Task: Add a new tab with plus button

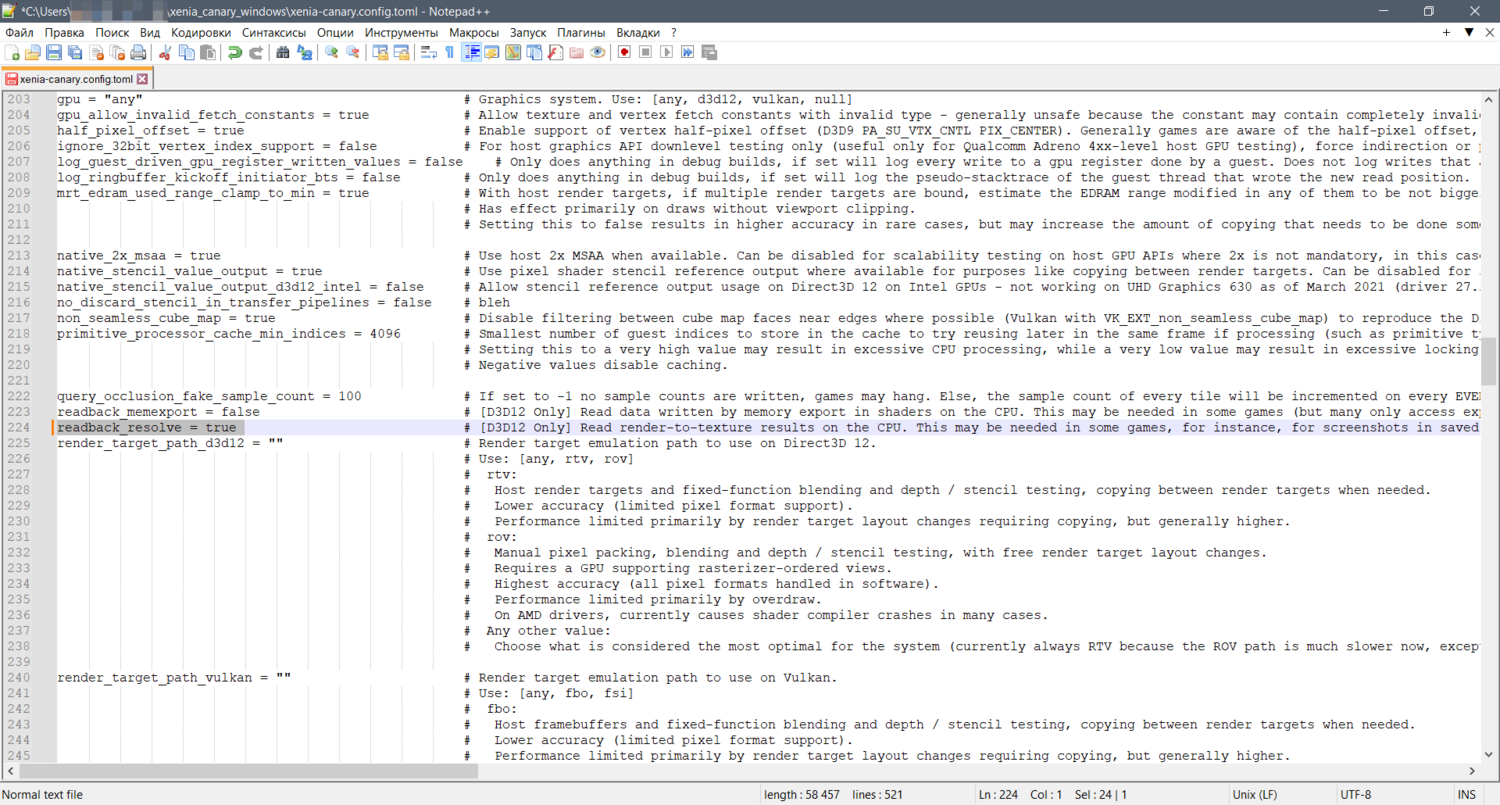Action: click(1446, 33)
